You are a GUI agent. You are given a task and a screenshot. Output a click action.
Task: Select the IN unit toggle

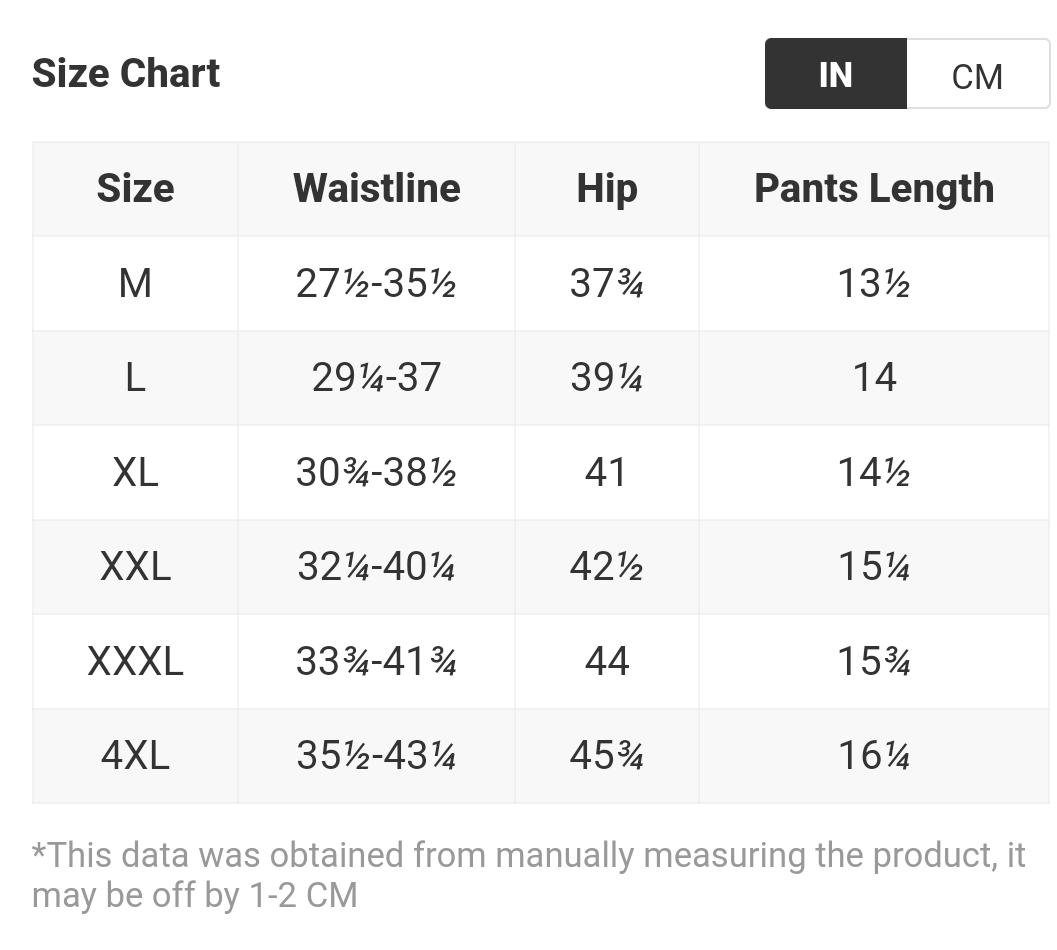[x=835, y=74]
